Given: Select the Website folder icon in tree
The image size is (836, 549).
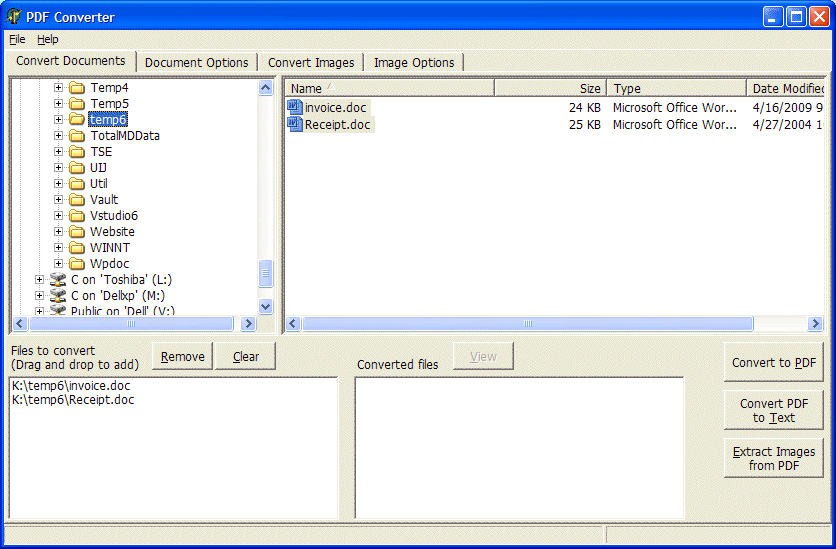Looking at the screenshot, I should [x=77, y=232].
